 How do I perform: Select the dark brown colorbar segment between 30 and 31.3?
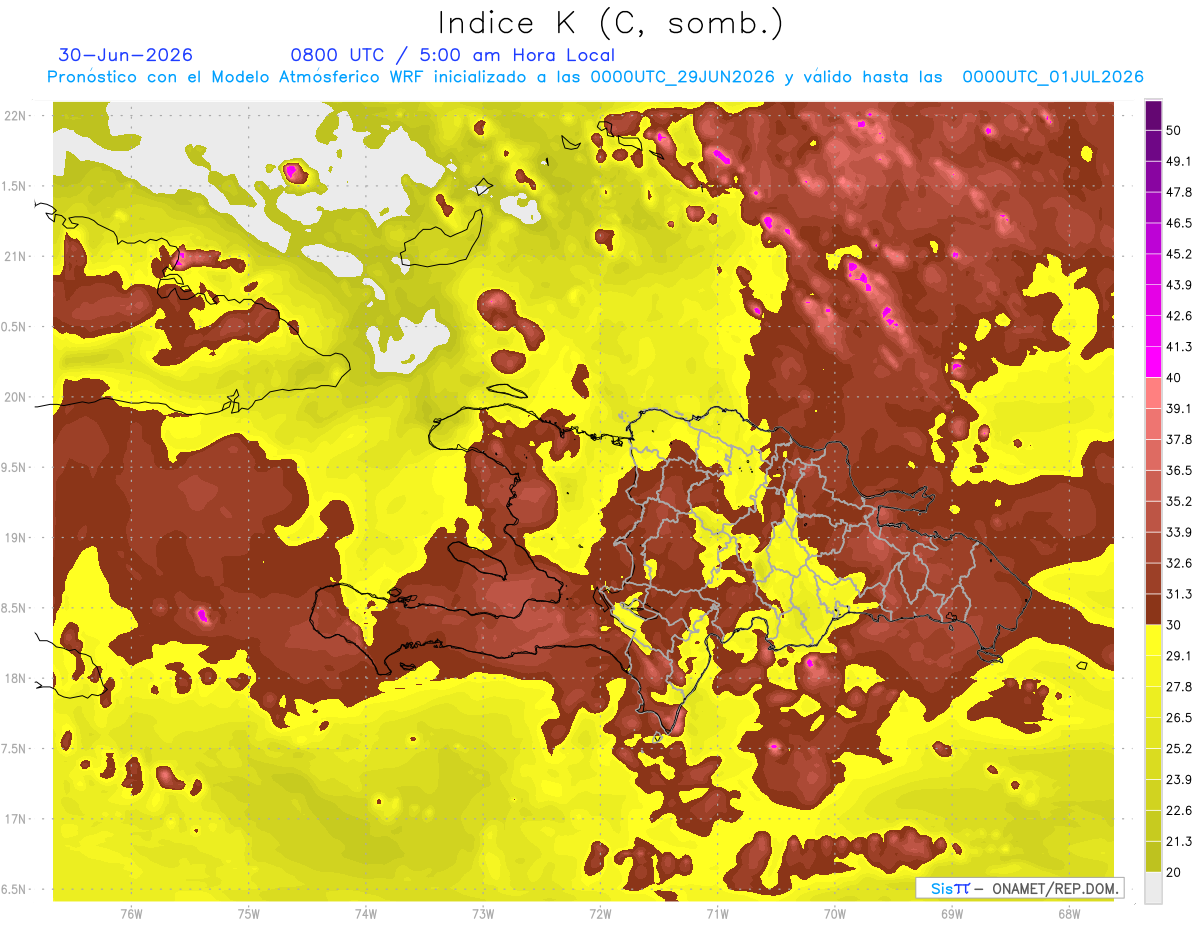(x=1153, y=609)
